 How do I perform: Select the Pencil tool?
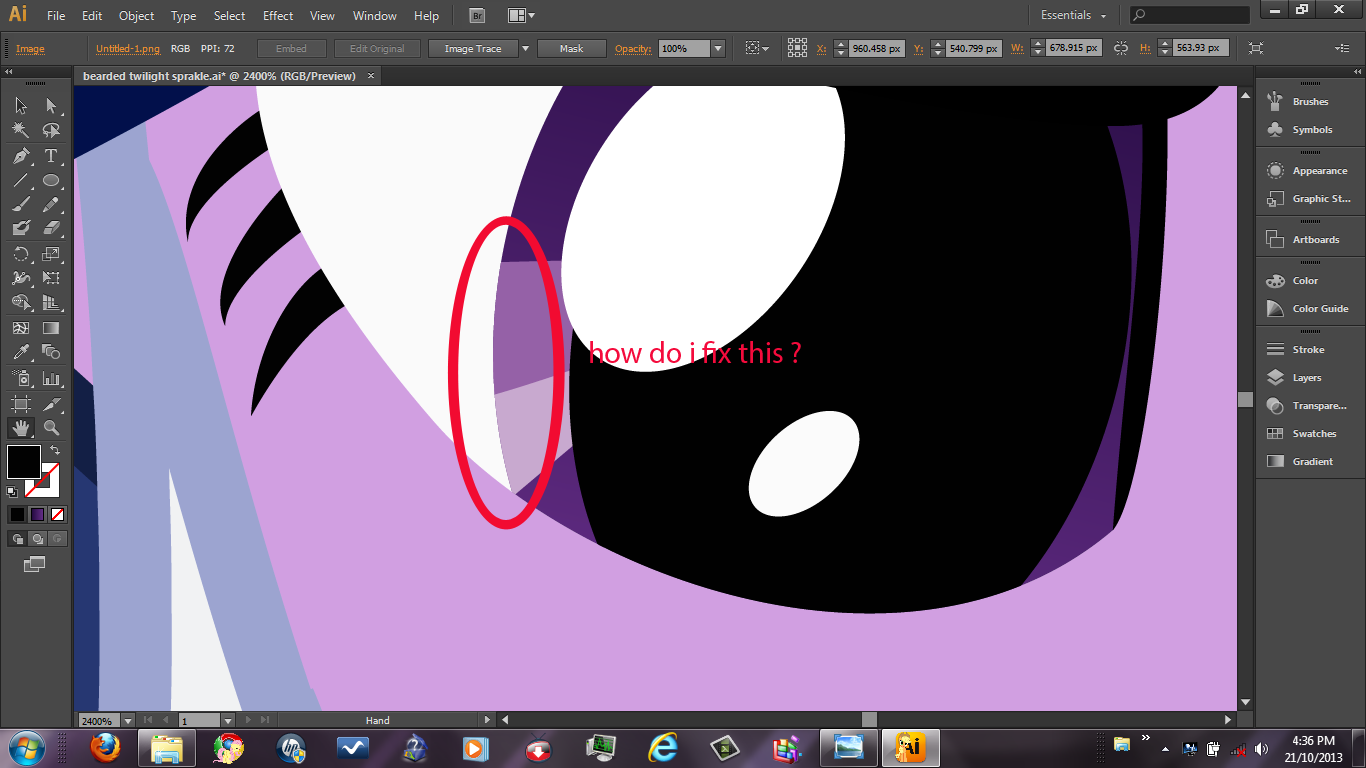[x=51, y=203]
